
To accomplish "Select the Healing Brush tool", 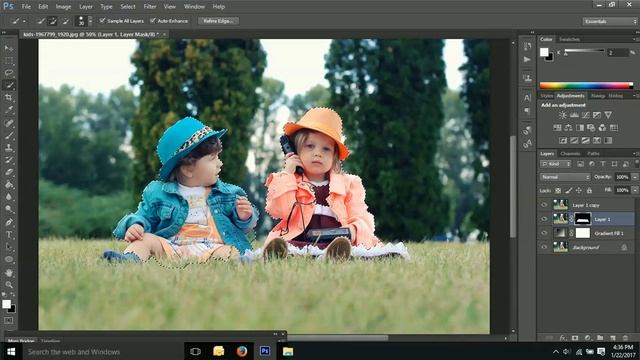I will click(x=9, y=123).
